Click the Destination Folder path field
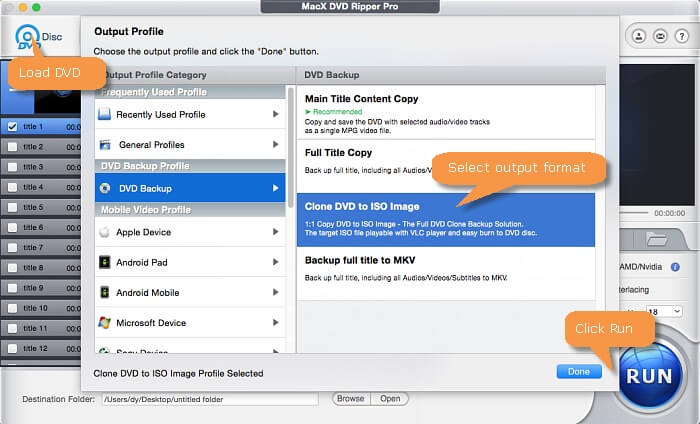700x424 pixels. pos(210,399)
